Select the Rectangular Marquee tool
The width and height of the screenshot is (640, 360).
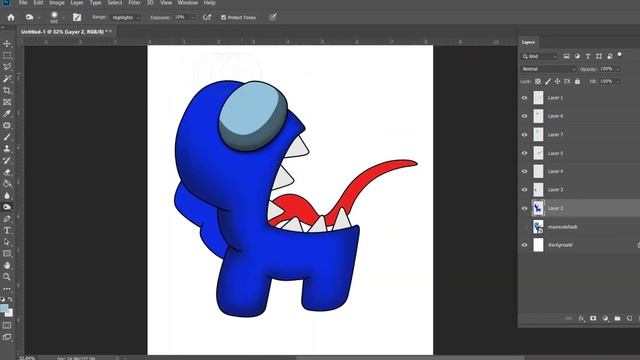pyautogui.click(x=7, y=56)
